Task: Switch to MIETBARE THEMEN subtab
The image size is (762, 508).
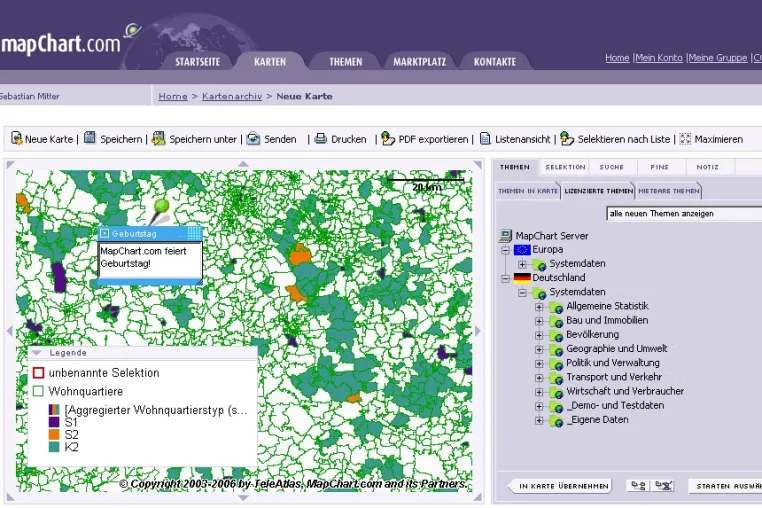Action: (x=669, y=191)
